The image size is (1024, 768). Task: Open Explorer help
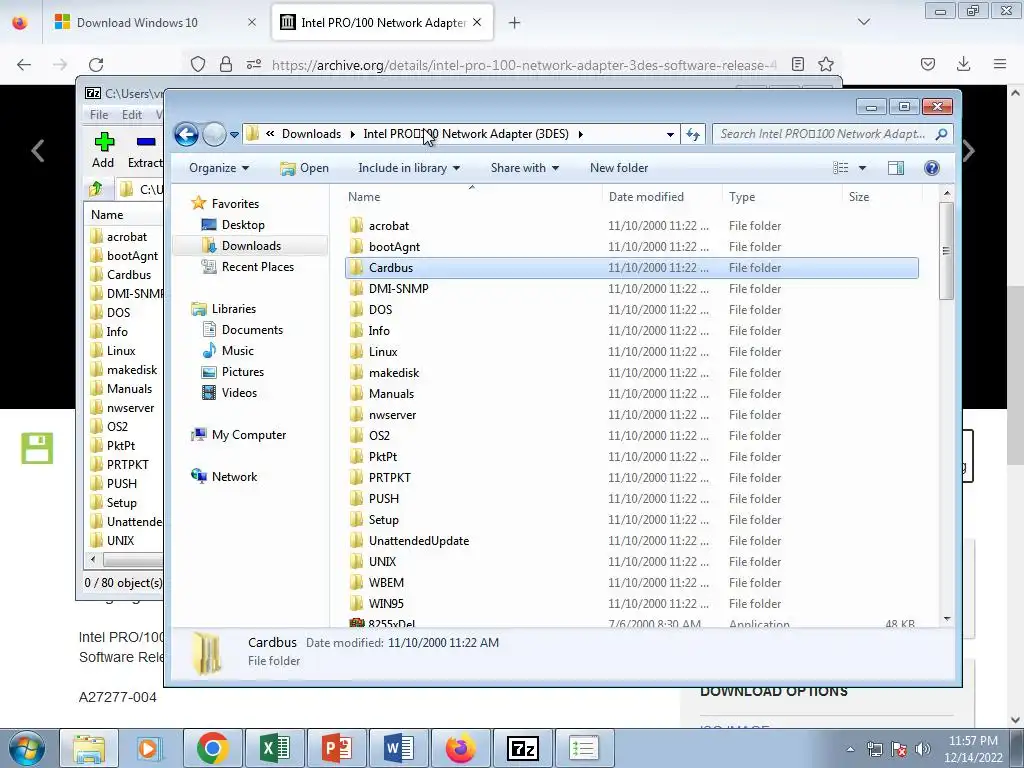(932, 168)
